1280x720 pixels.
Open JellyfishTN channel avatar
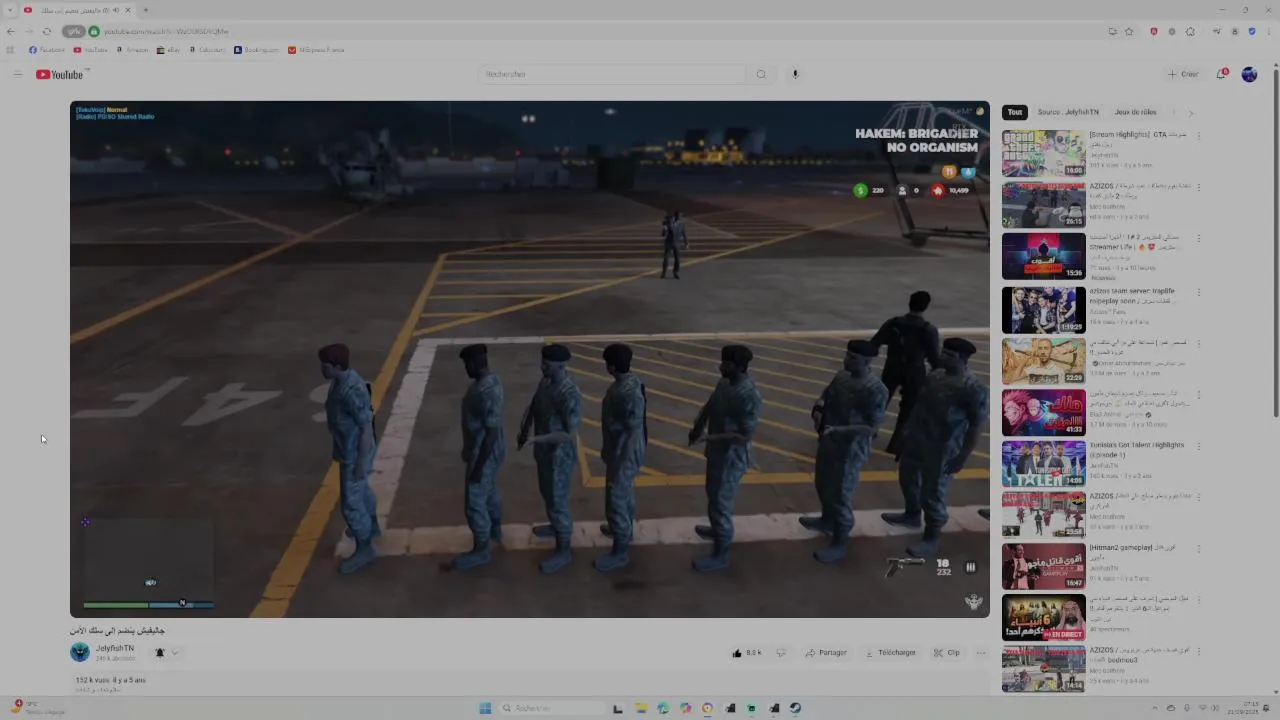point(80,653)
